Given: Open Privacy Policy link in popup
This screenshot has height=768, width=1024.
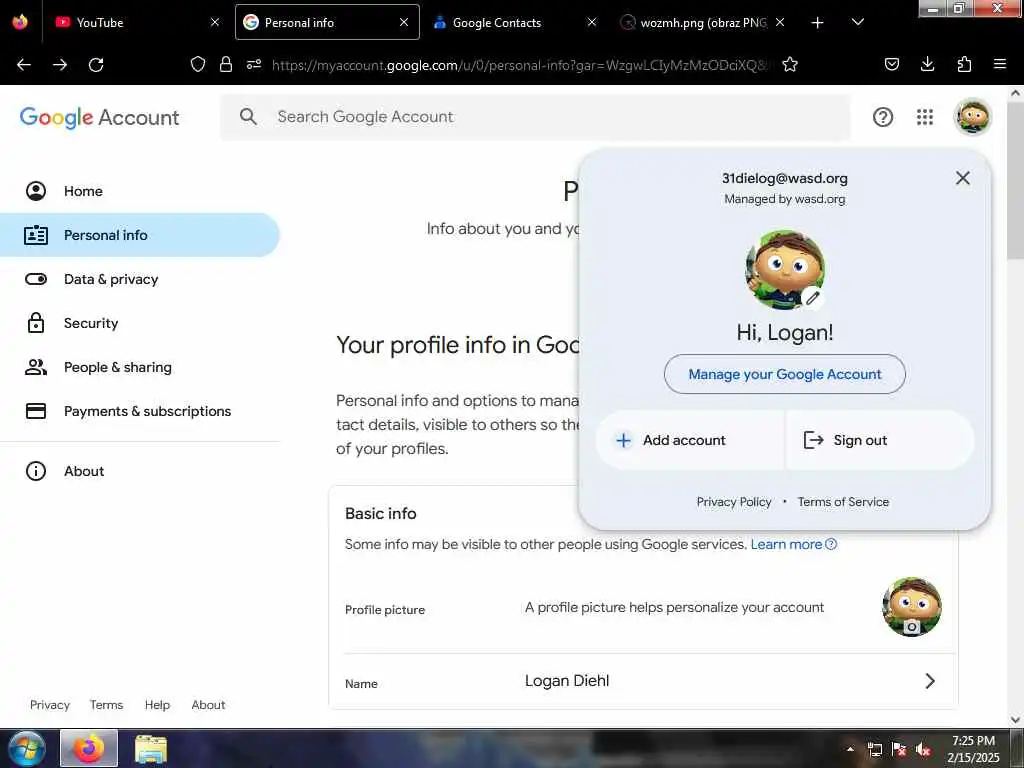Looking at the screenshot, I should [734, 502].
